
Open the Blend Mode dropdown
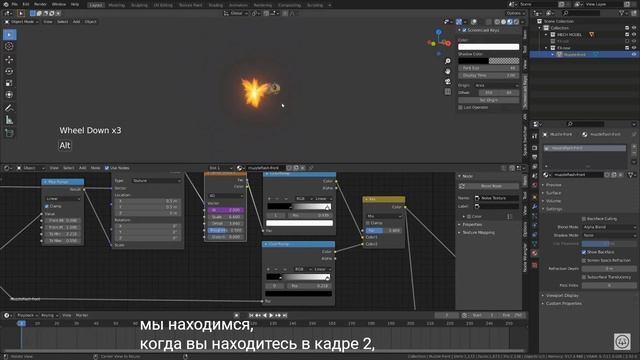pos(608,227)
